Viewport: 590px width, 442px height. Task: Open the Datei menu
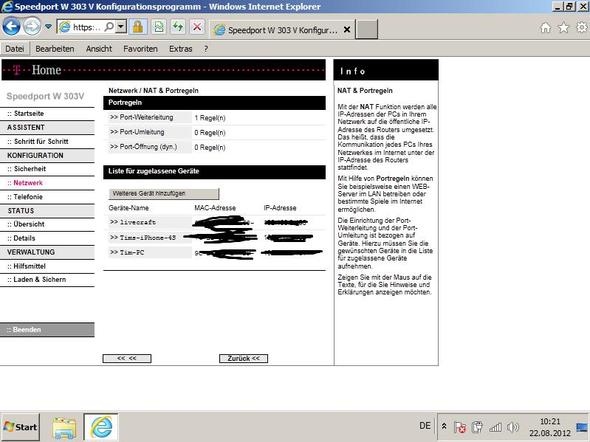(x=15, y=49)
